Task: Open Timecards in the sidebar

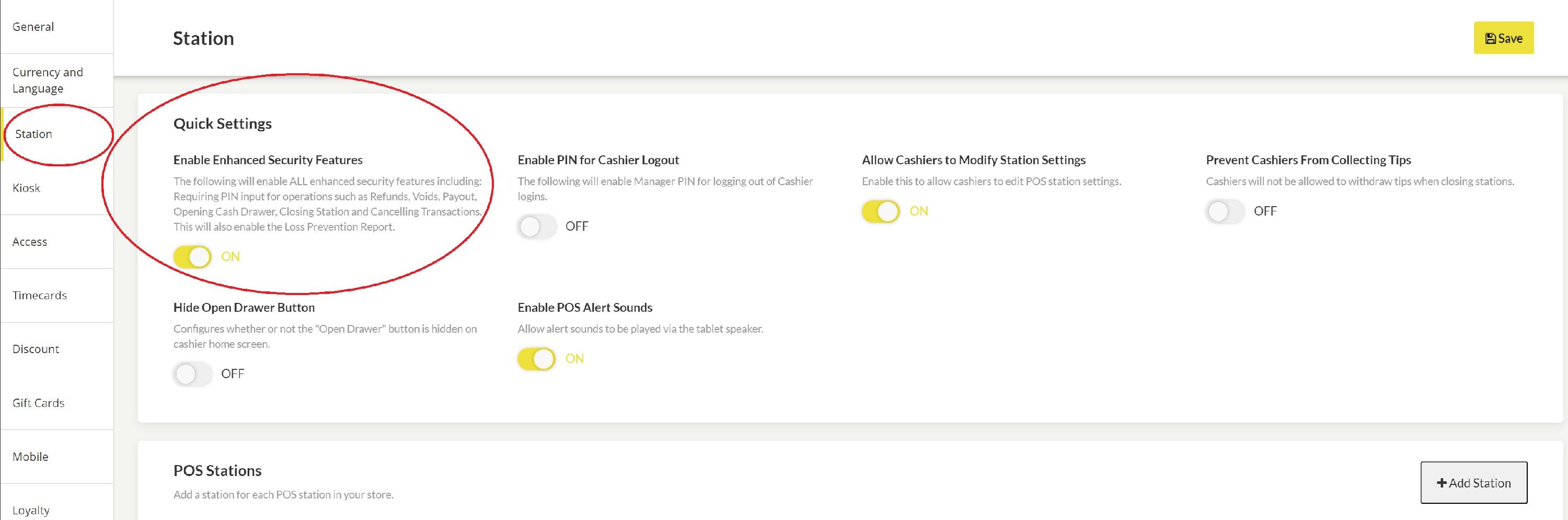Action: (x=57, y=296)
